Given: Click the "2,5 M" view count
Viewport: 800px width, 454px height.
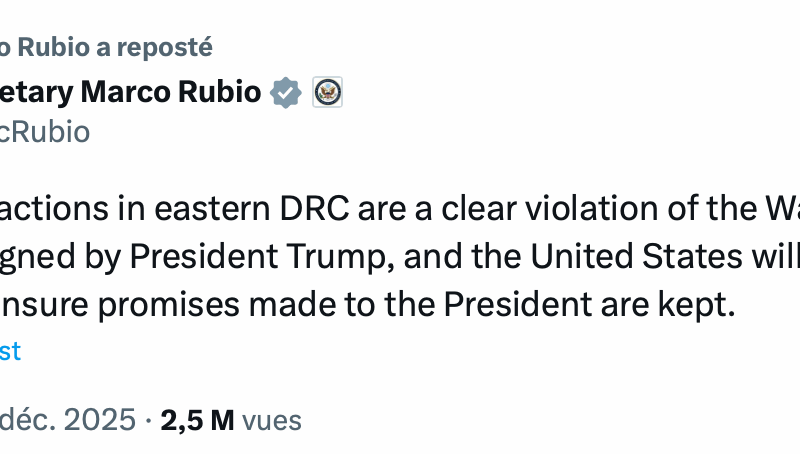Looking at the screenshot, I should (x=197, y=420).
